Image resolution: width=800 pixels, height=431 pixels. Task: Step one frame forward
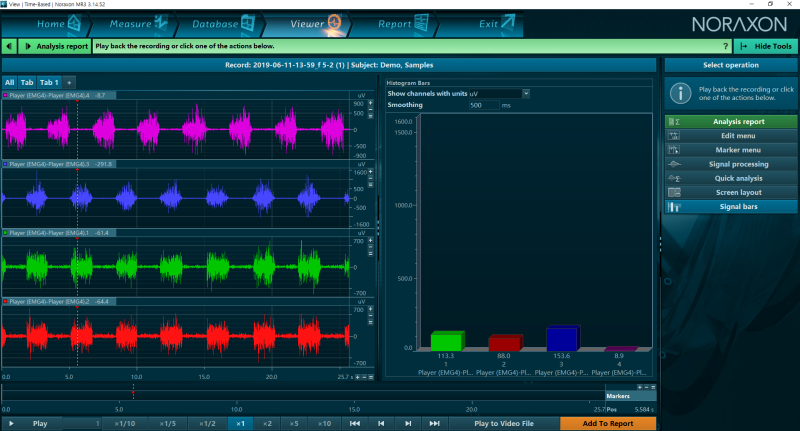pos(408,423)
